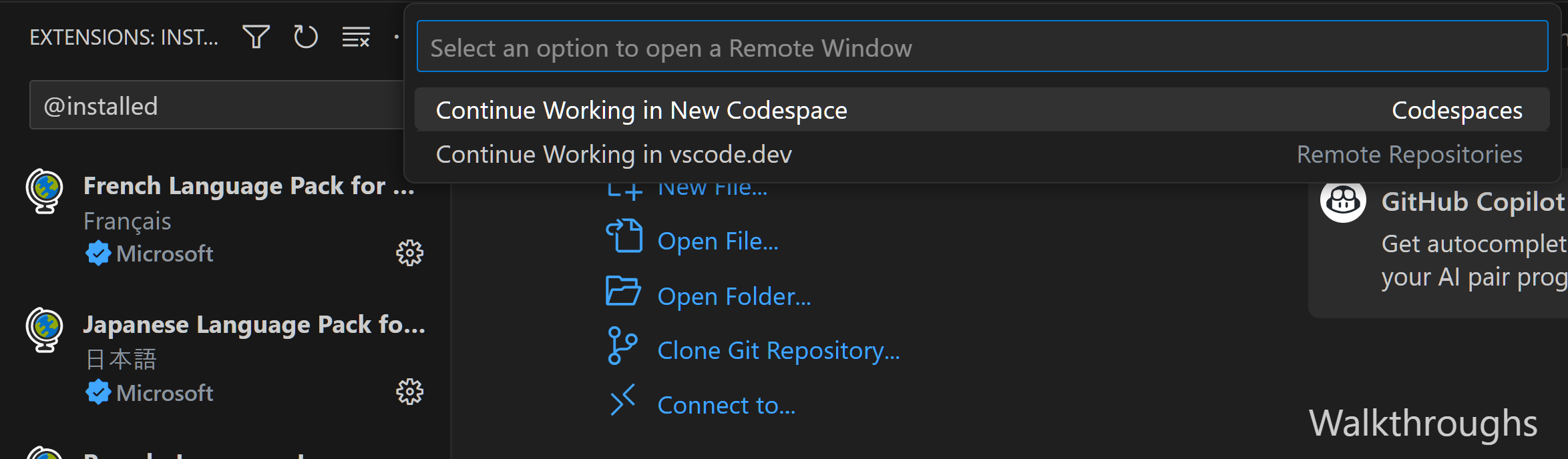1568x459 pixels.
Task: Select Continue Working in vscode.dev
Action: (x=614, y=154)
